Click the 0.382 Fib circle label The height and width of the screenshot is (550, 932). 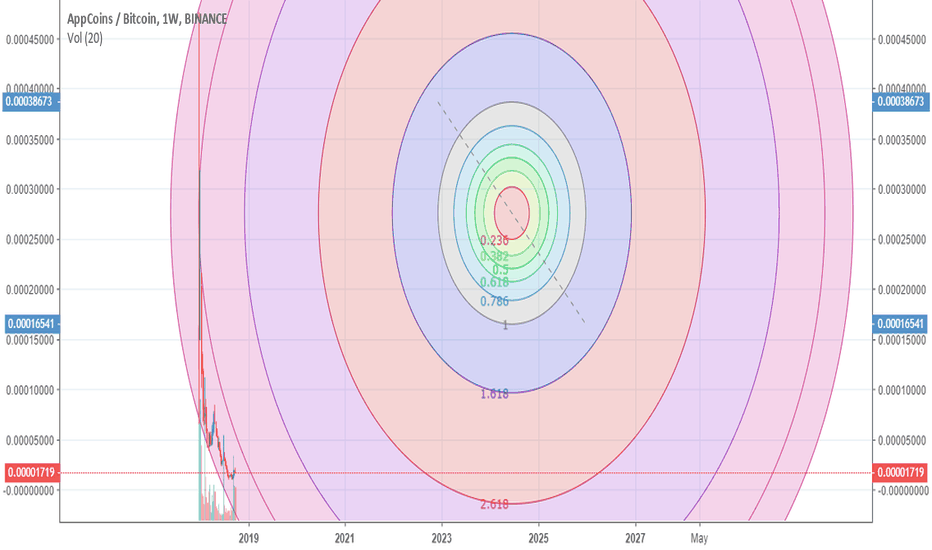[x=495, y=256]
